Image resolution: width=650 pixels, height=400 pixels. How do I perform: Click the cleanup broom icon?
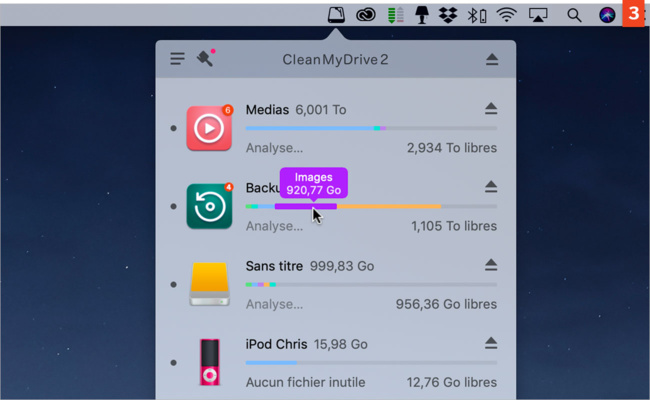point(206,58)
